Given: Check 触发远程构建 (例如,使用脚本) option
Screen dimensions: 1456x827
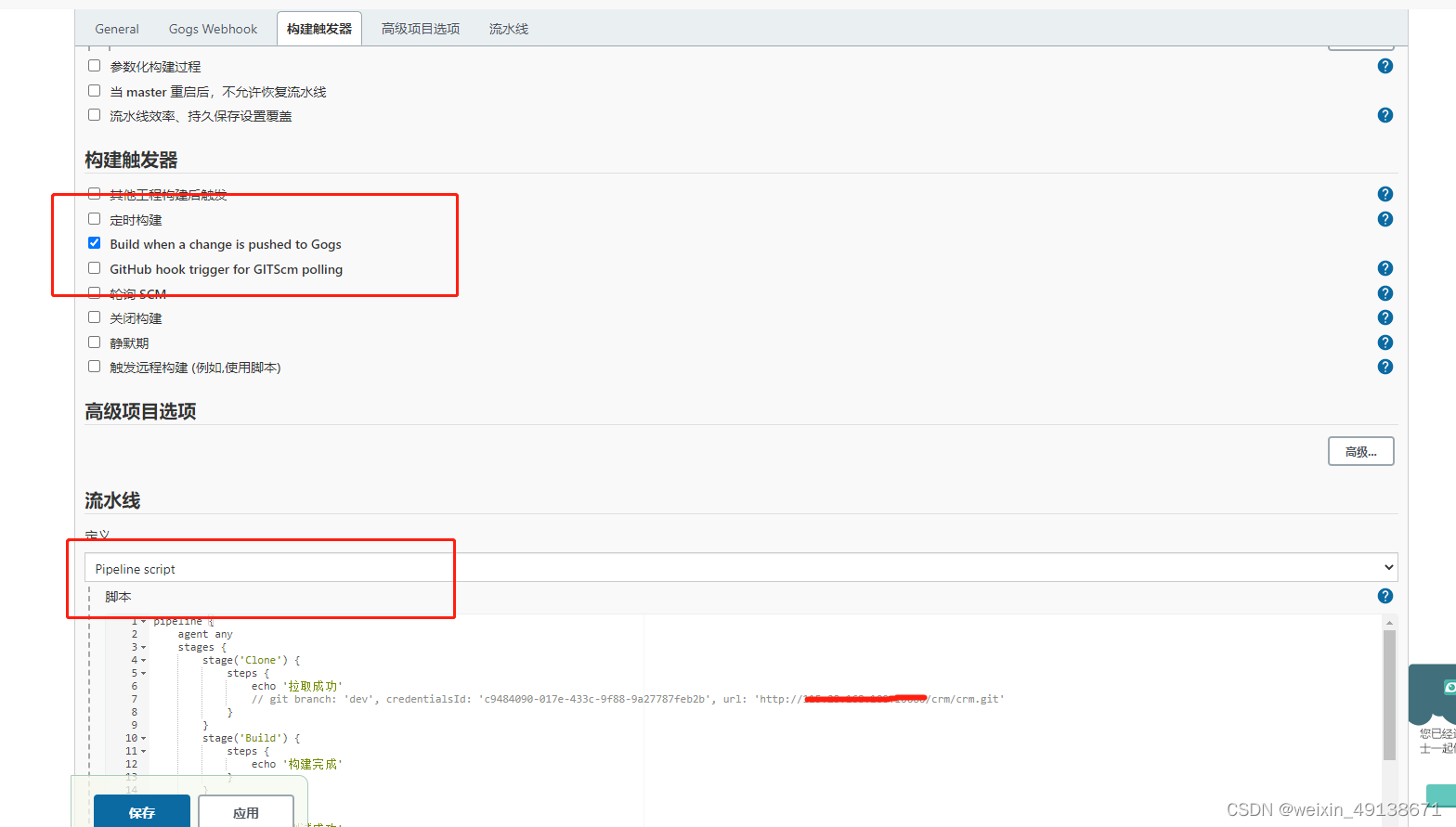Looking at the screenshot, I should point(94,367).
